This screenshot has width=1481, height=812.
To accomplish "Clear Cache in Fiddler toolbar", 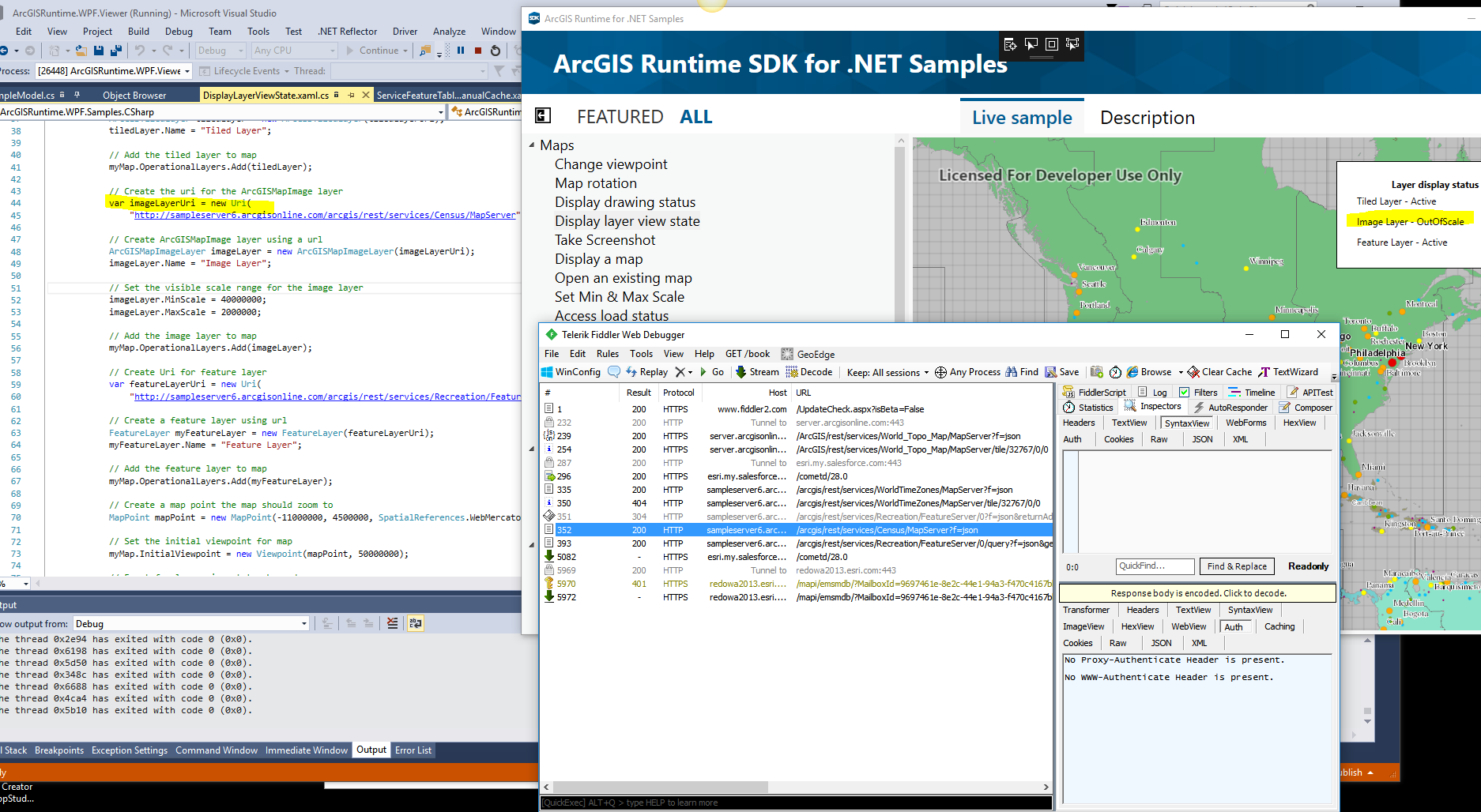I will [1219, 372].
